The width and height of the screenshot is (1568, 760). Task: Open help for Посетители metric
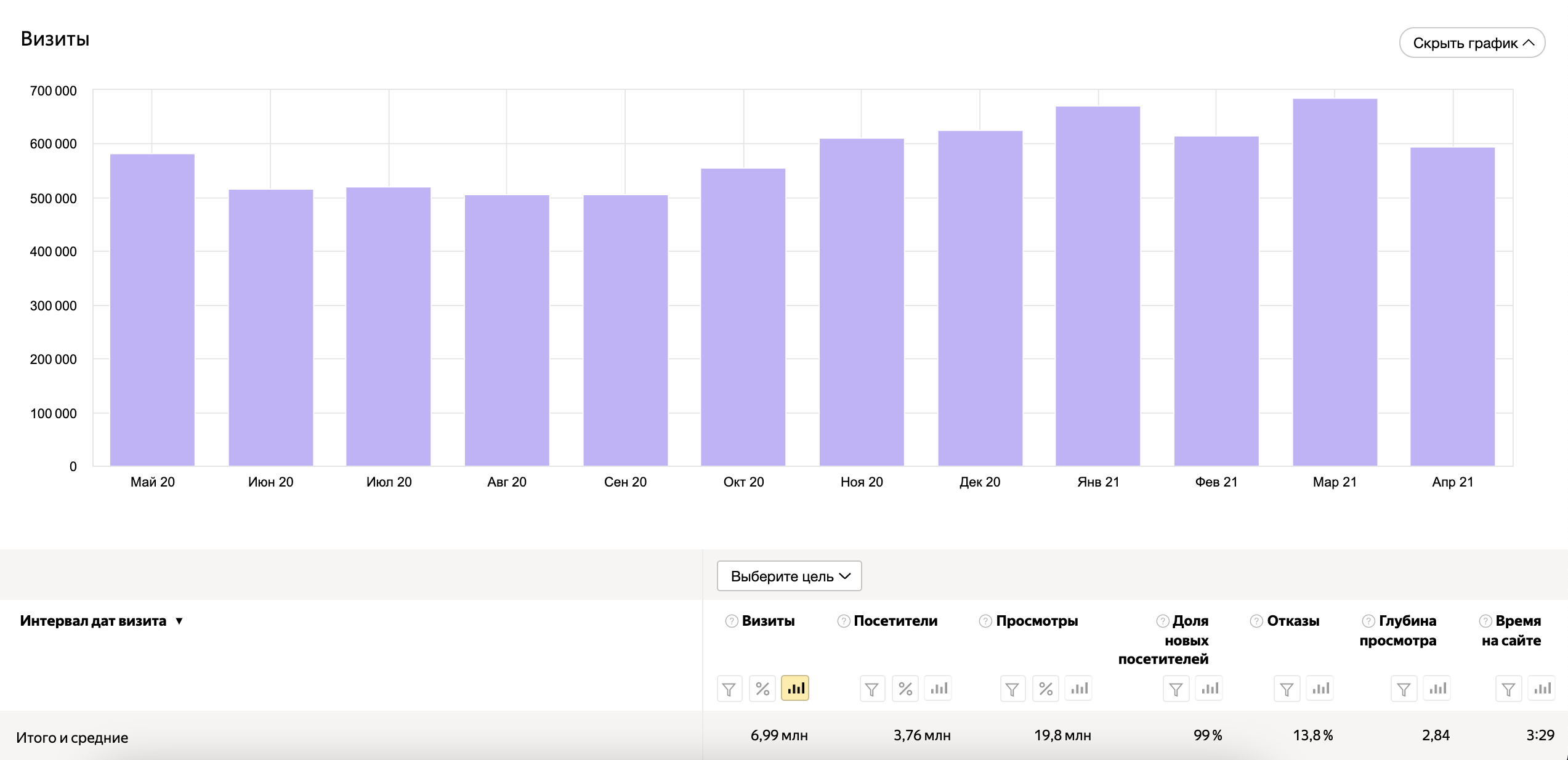[x=844, y=621]
